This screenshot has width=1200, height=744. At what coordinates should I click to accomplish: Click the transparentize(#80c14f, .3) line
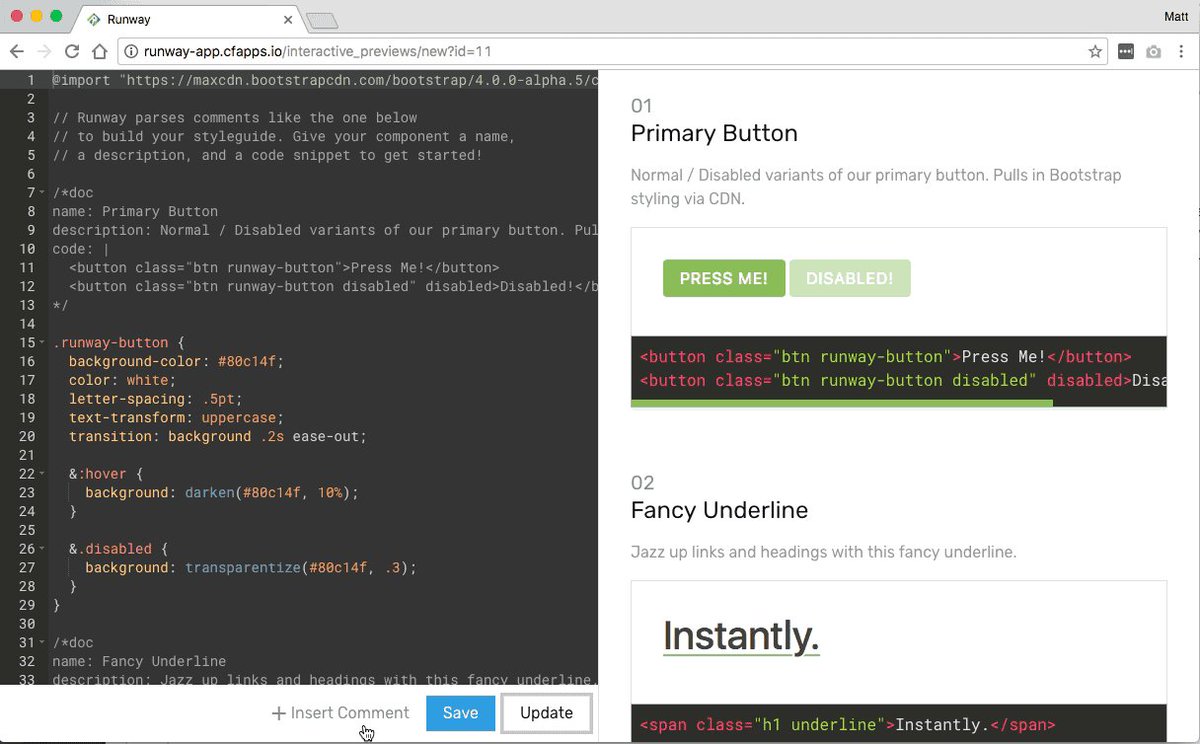[250, 567]
